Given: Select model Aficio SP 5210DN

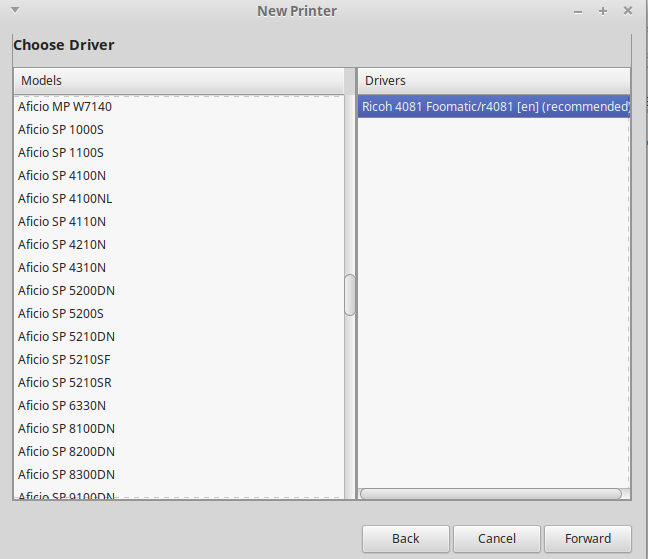Looking at the screenshot, I should (179, 337).
